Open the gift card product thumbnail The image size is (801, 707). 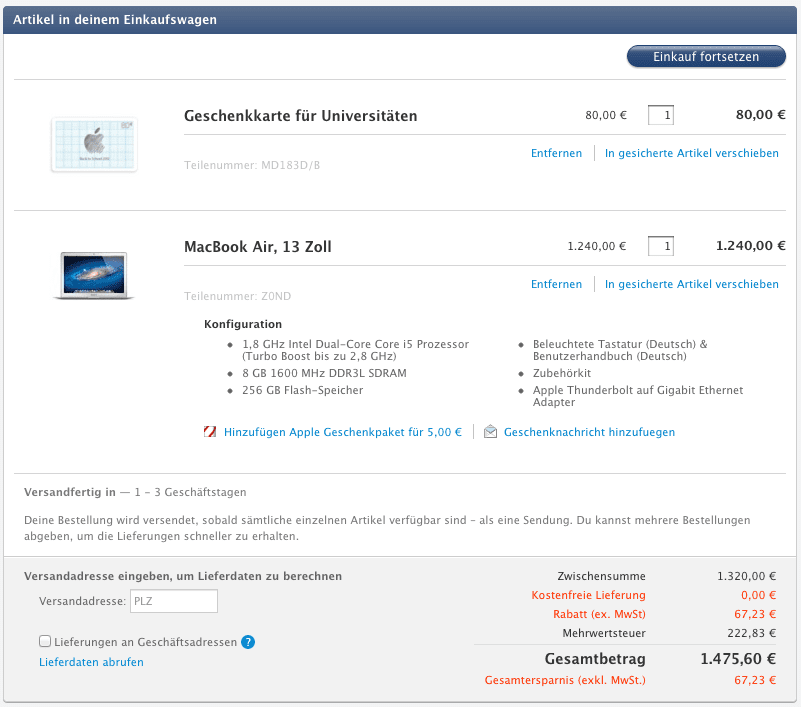click(x=95, y=145)
